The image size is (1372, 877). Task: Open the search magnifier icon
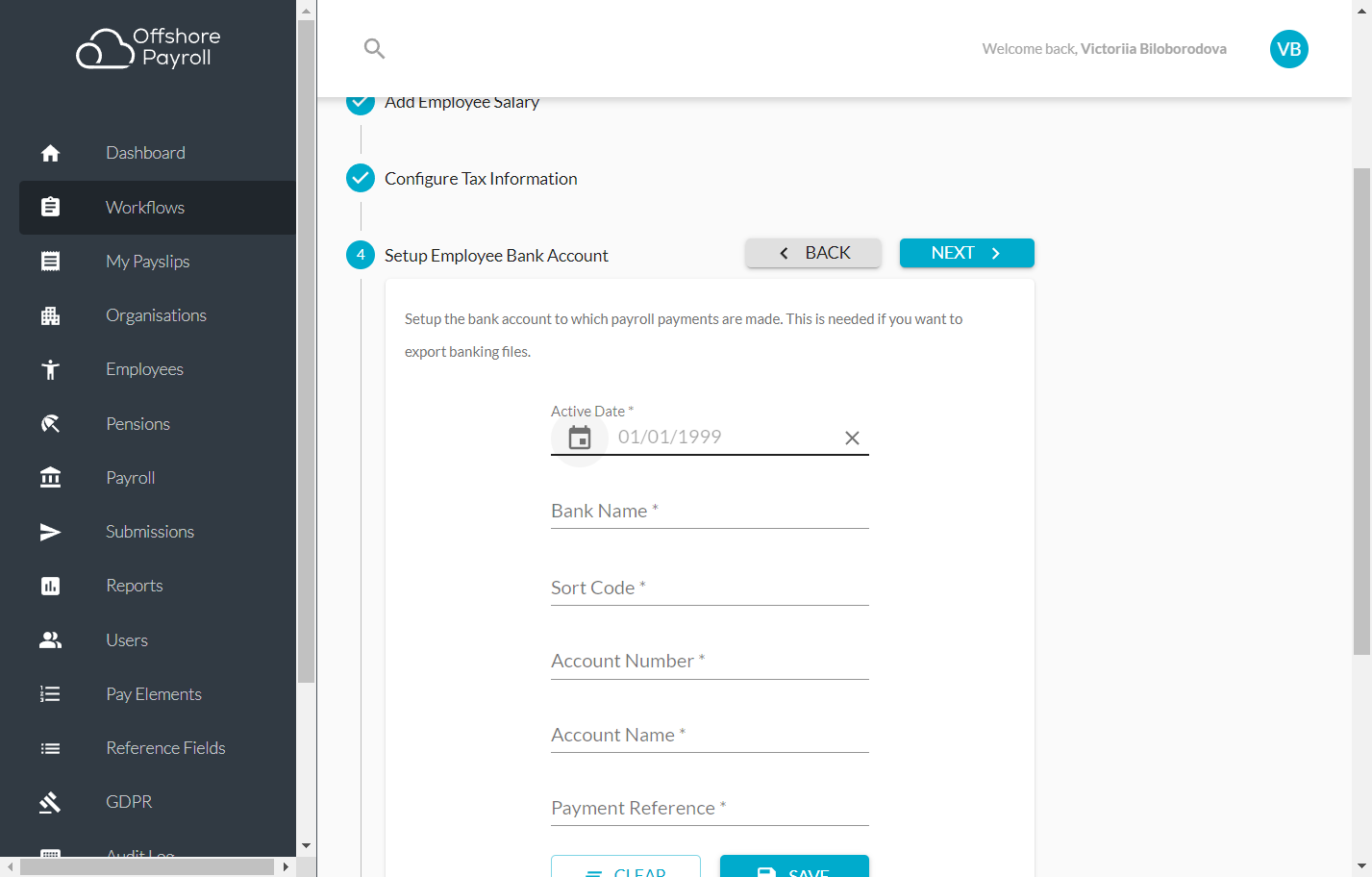[x=374, y=48]
